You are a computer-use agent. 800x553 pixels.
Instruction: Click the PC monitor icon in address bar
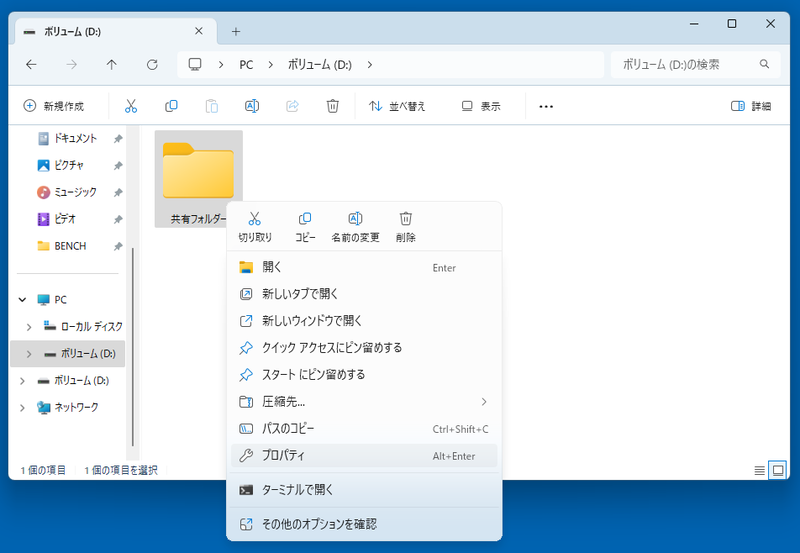tap(195, 64)
